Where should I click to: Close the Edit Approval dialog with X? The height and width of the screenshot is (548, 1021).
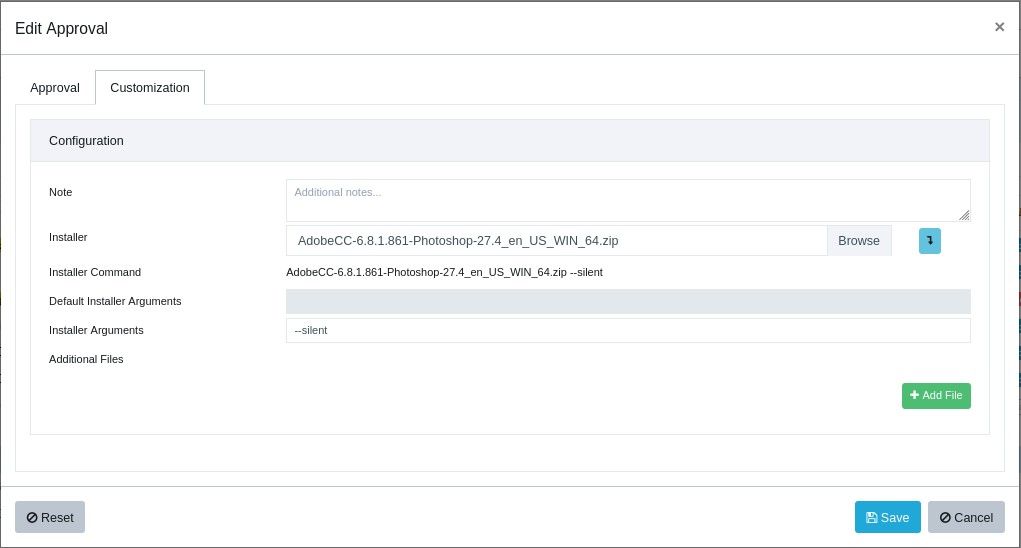point(999,27)
